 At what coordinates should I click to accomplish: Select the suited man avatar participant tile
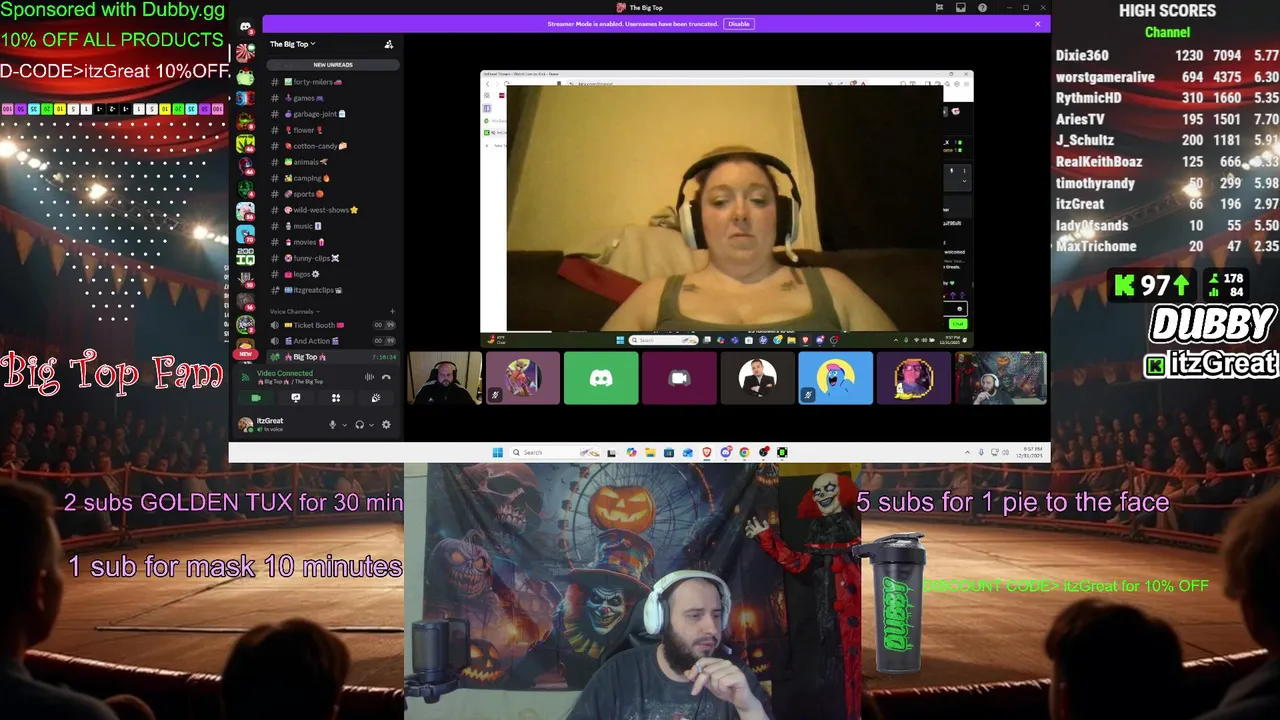(757, 378)
